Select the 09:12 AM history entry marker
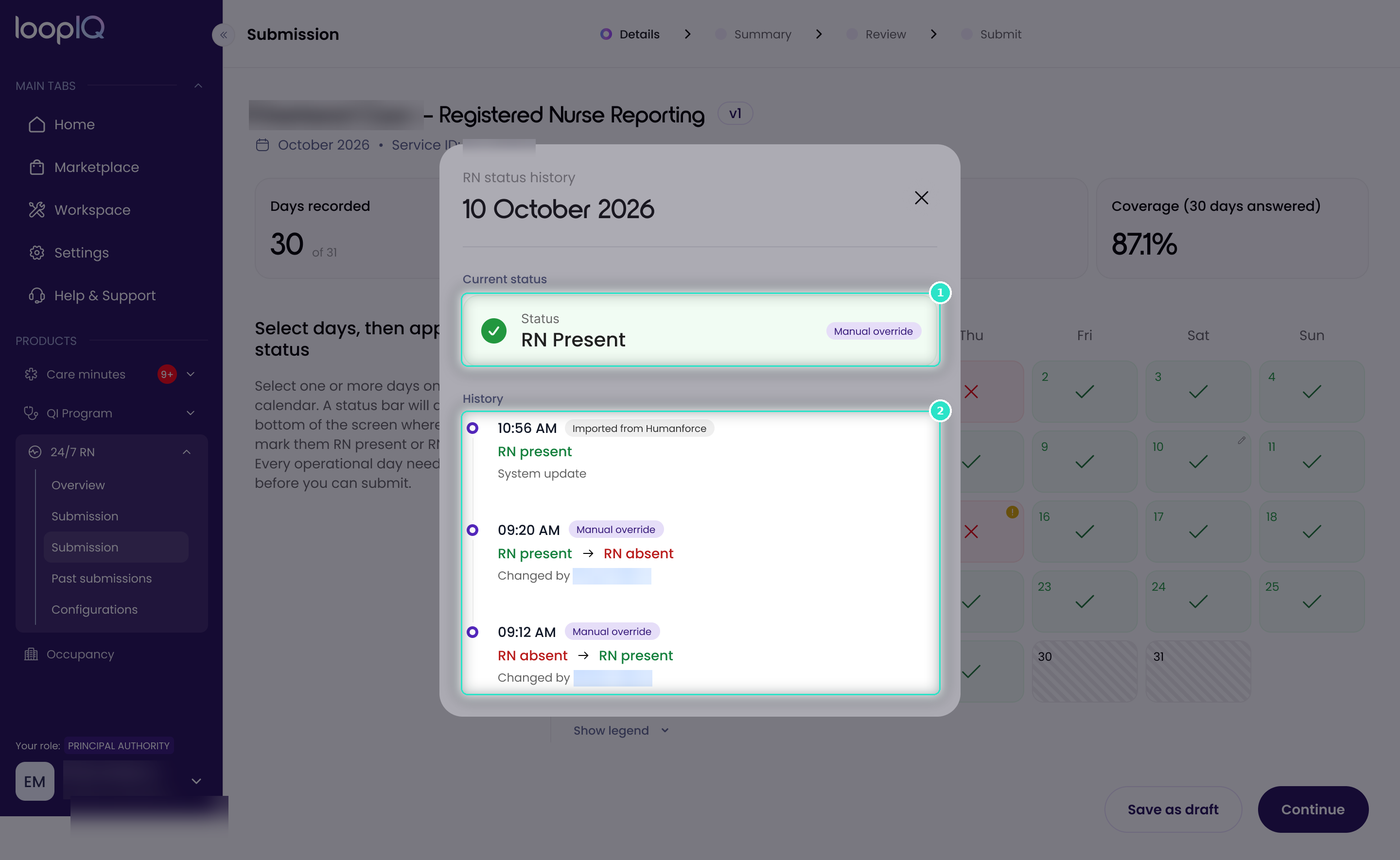 pyautogui.click(x=473, y=632)
